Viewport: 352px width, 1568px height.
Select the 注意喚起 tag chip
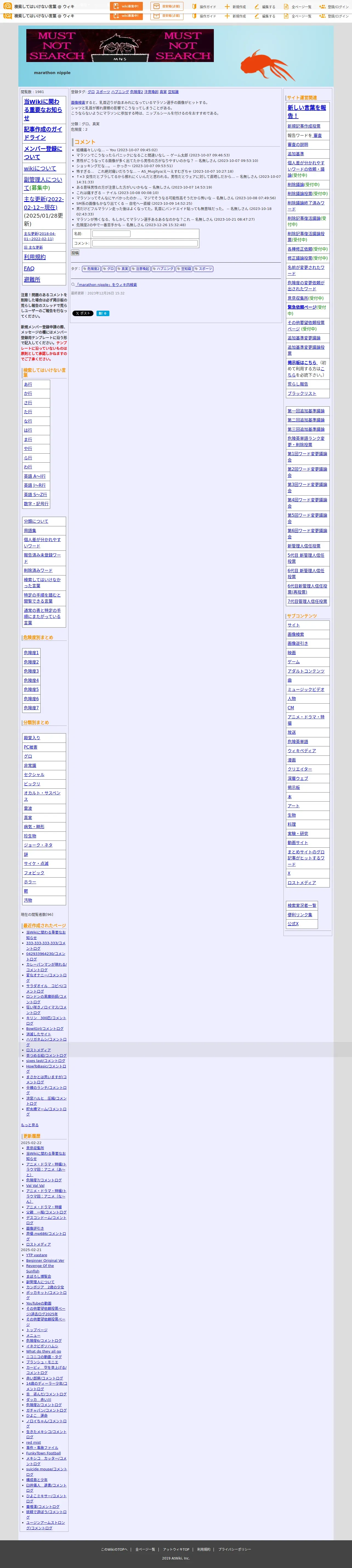140,268
